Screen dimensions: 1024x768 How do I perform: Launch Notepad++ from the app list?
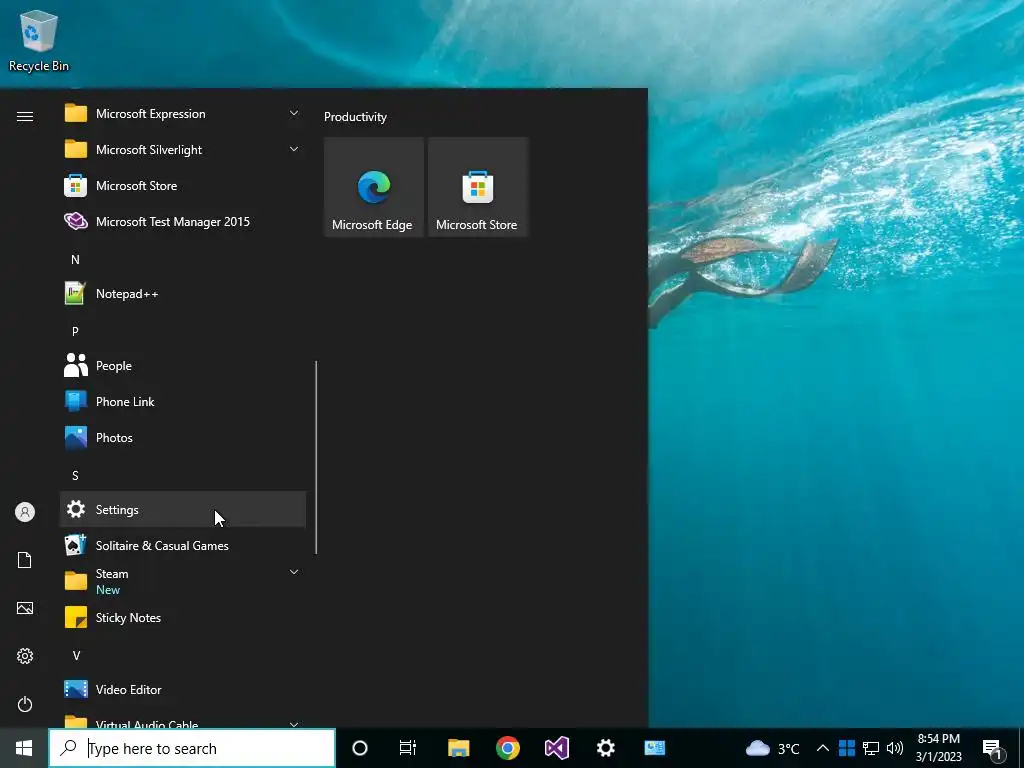(183, 294)
